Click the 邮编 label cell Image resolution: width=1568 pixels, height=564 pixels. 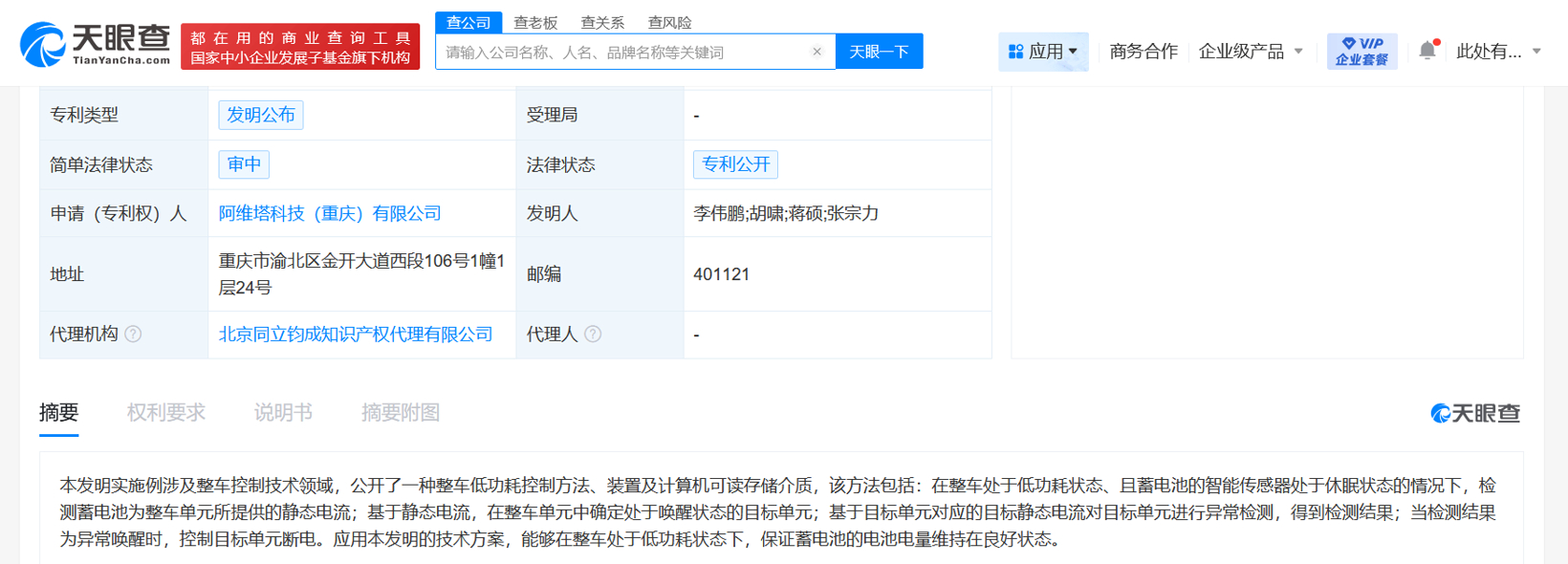(599, 274)
